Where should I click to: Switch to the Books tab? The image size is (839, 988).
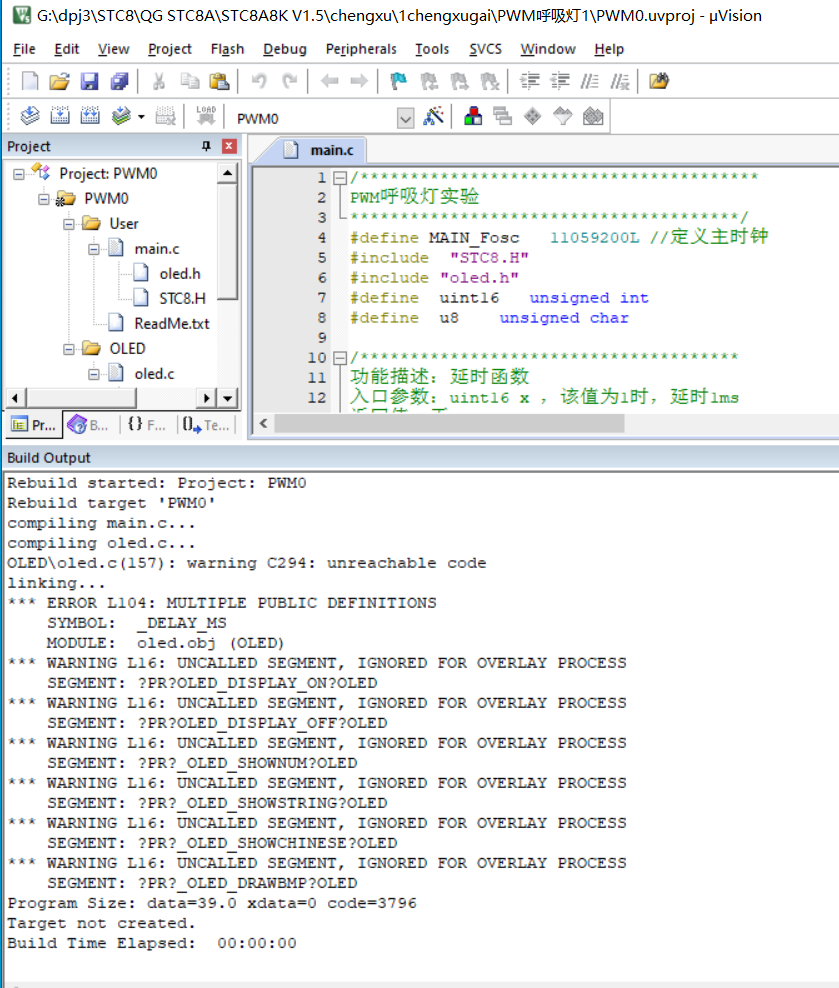coord(89,425)
